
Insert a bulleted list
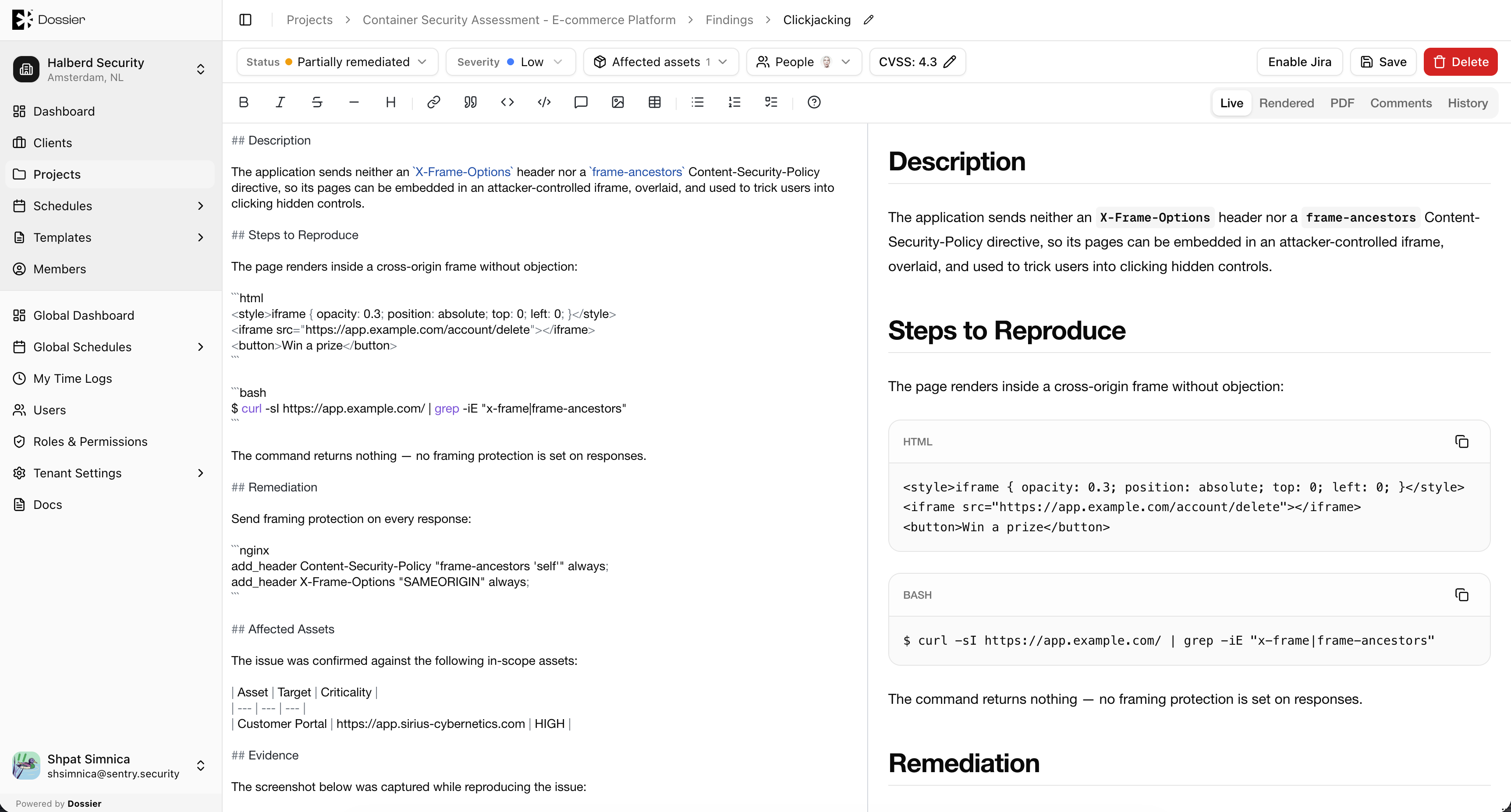[697, 102]
